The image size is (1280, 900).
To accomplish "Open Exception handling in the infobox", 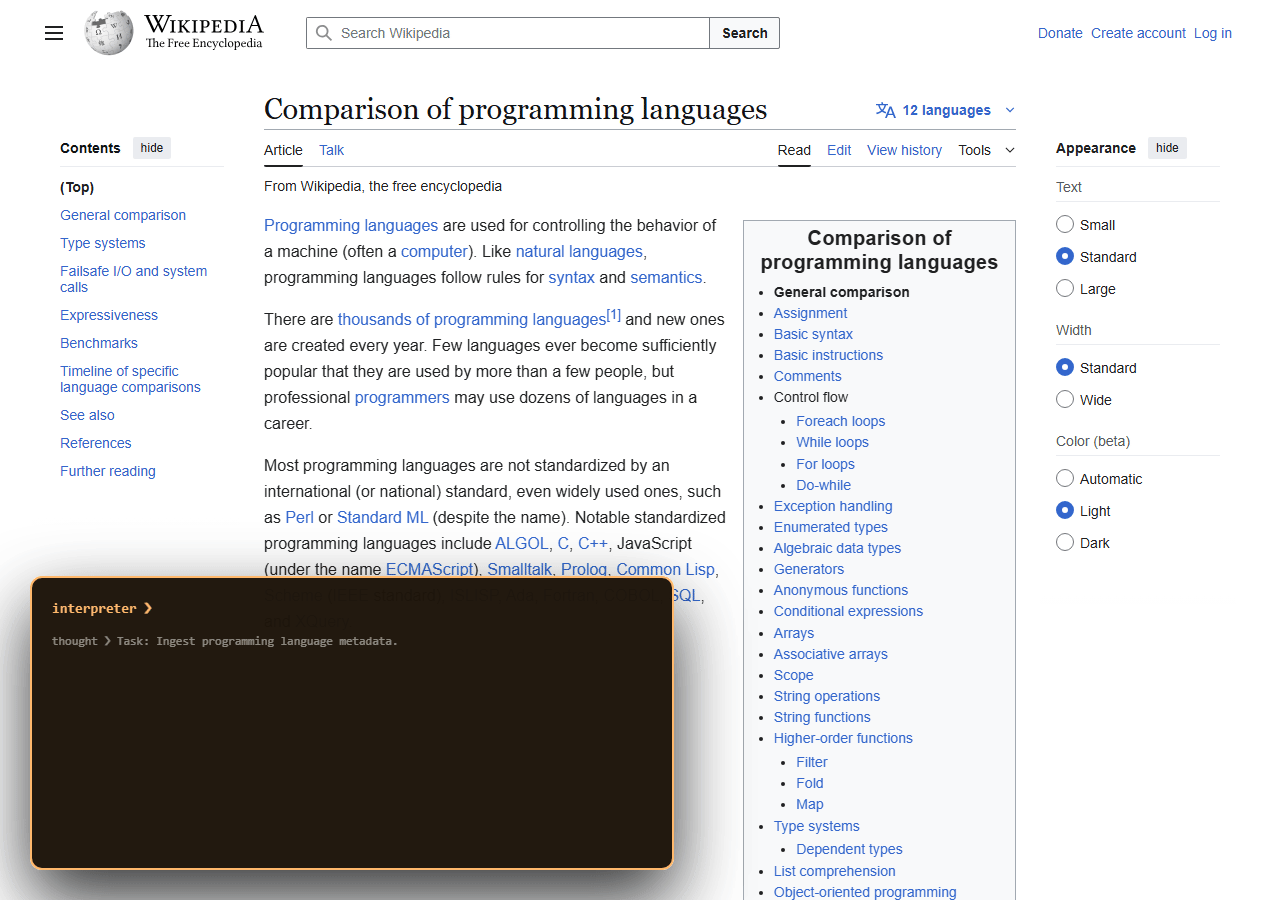I will coord(833,506).
